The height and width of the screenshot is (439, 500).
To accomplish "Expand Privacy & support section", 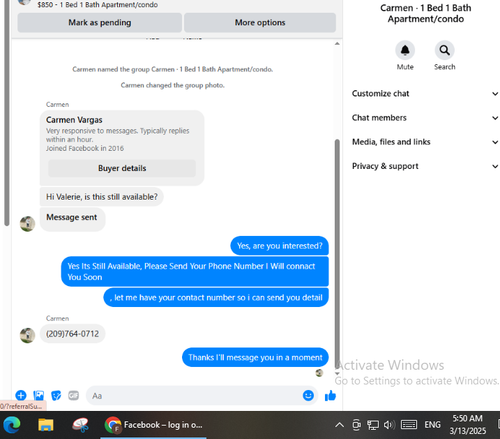I will pyautogui.click(x=425, y=166).
